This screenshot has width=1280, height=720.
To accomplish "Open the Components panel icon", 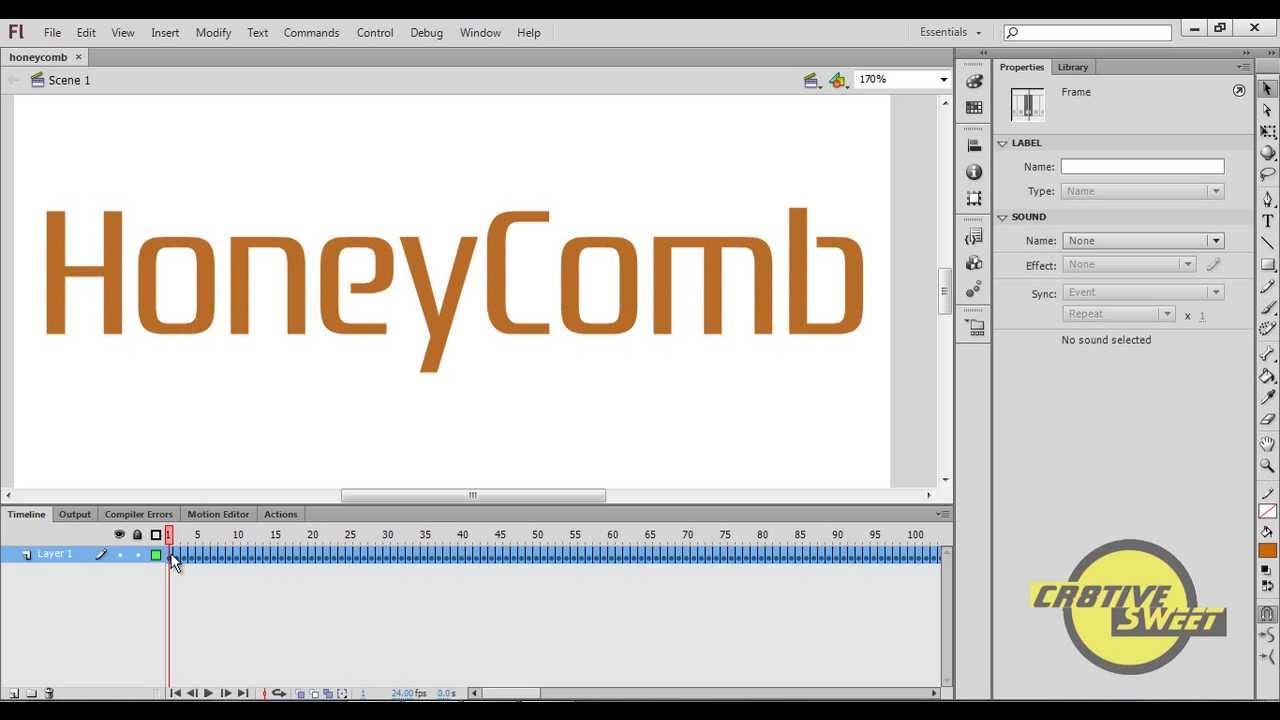I will click(975, 263).
